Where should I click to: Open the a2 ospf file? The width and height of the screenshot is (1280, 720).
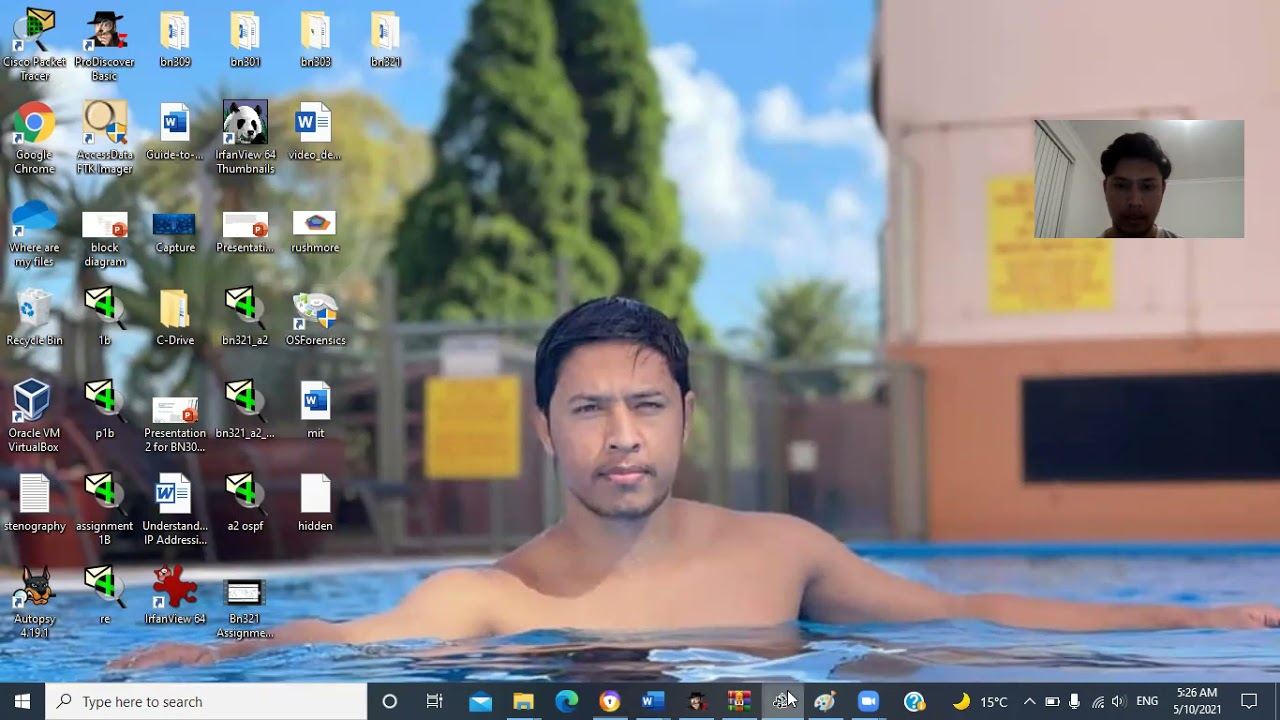point(245,503)
